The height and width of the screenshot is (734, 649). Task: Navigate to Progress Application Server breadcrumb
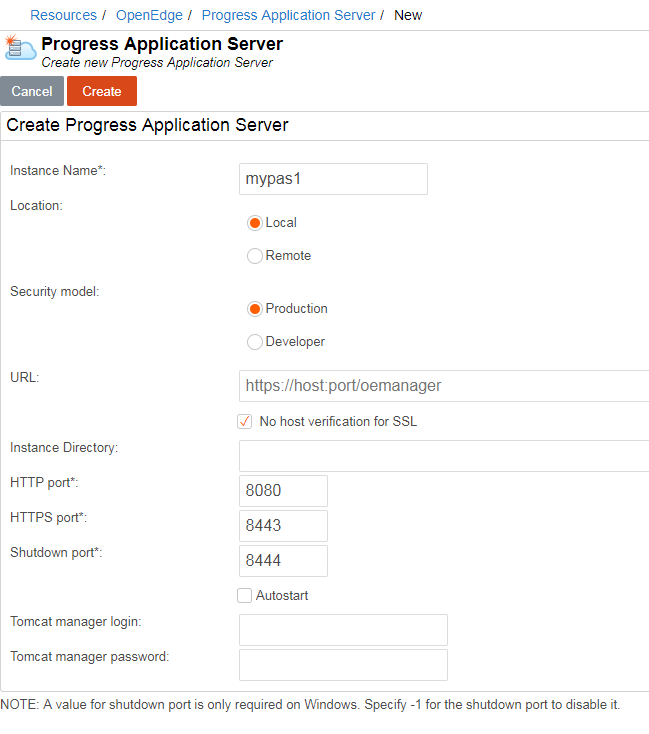pos(288,15)
